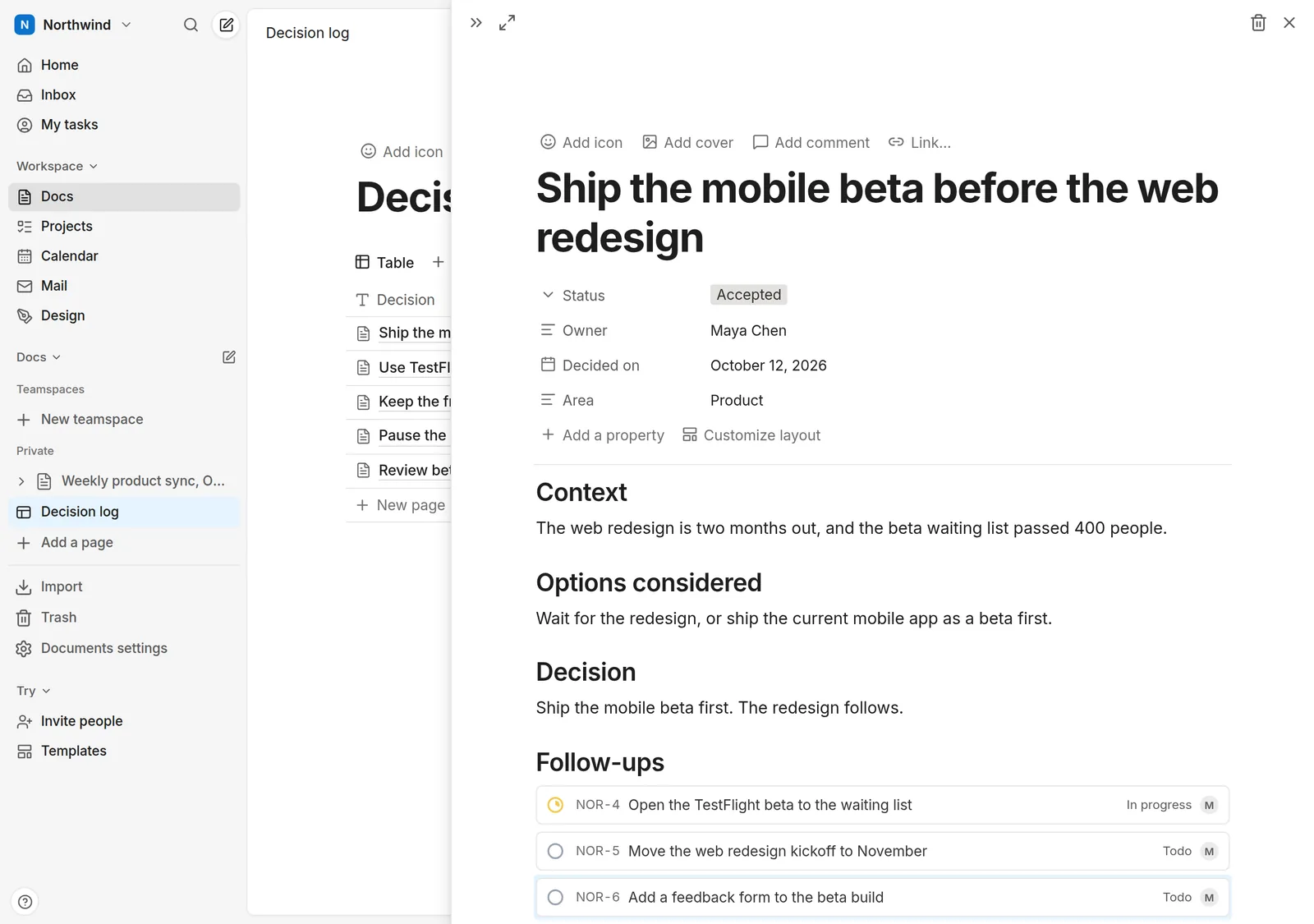Click New teamspace

click(x=124, y=419)
